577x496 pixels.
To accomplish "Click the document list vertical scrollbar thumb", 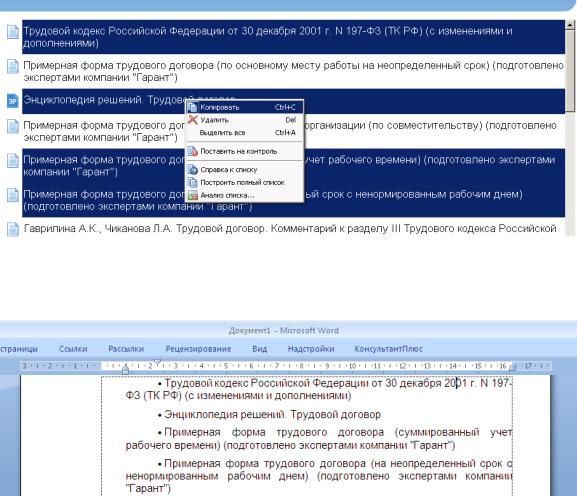I will coord(570,71).
